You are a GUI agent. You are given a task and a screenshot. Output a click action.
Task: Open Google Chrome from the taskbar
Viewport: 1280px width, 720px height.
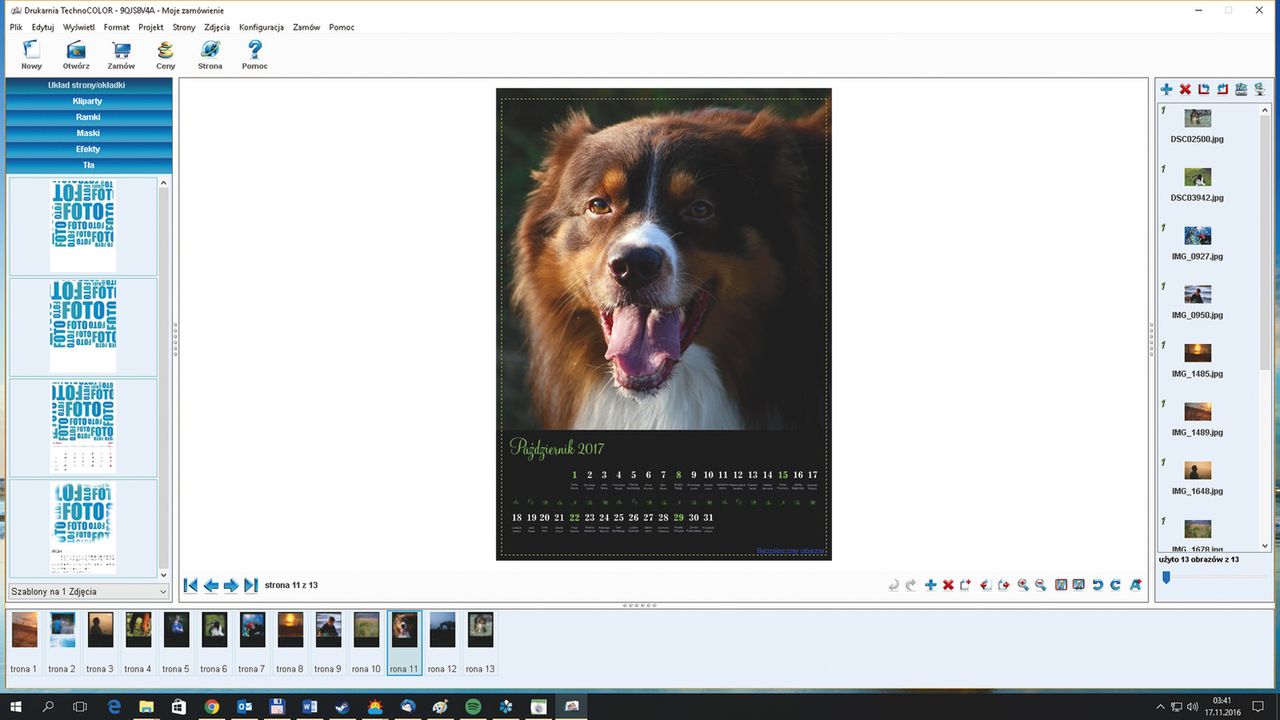212,707
